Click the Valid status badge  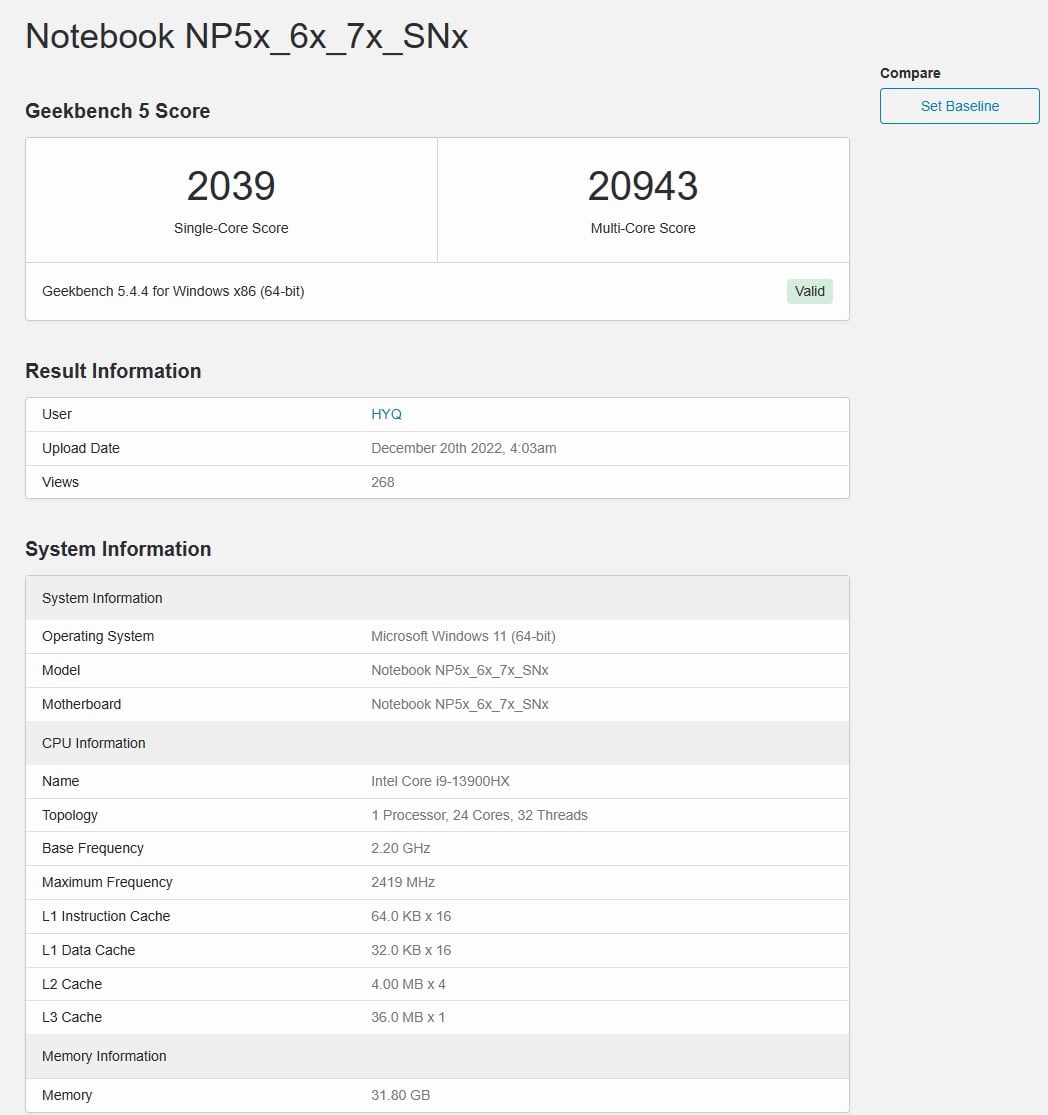809,291
